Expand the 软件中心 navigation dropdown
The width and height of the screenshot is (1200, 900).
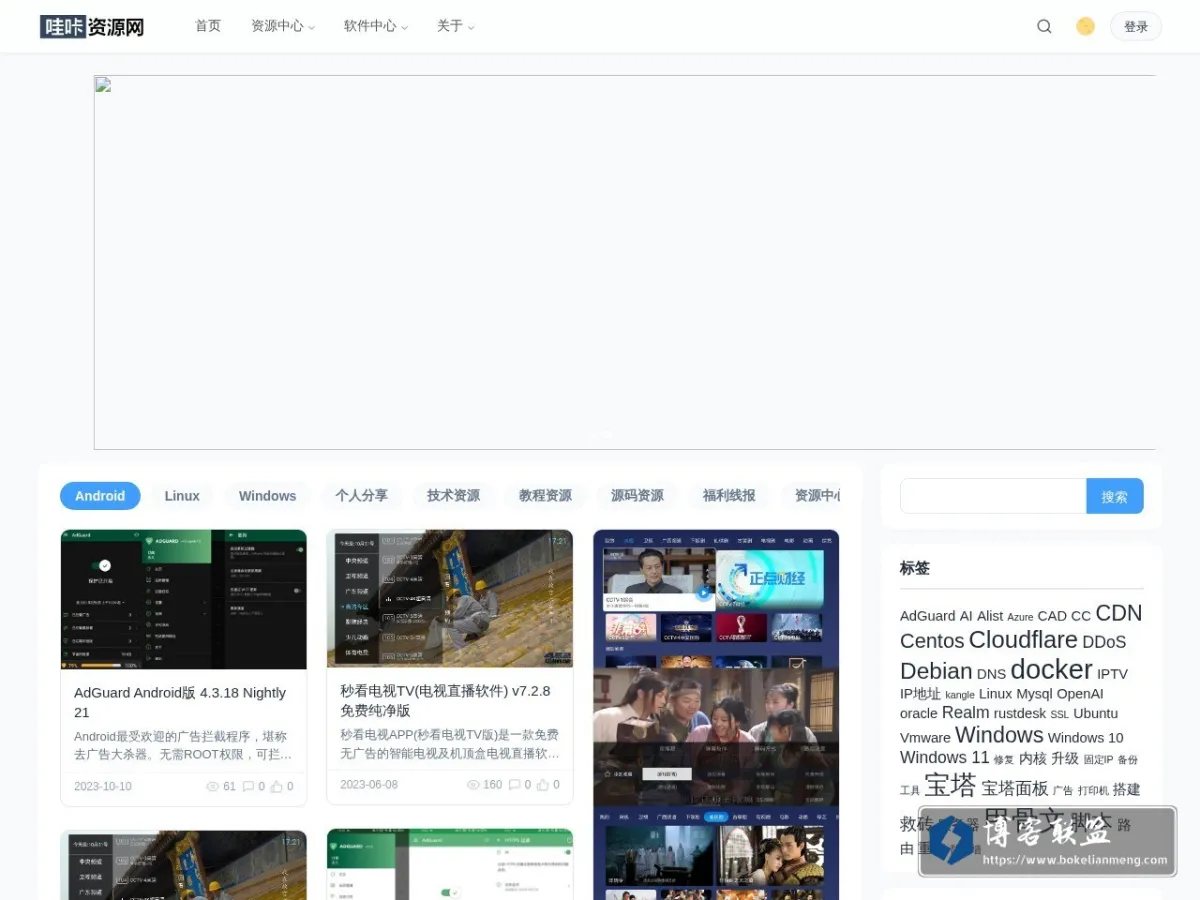(376, 26)
